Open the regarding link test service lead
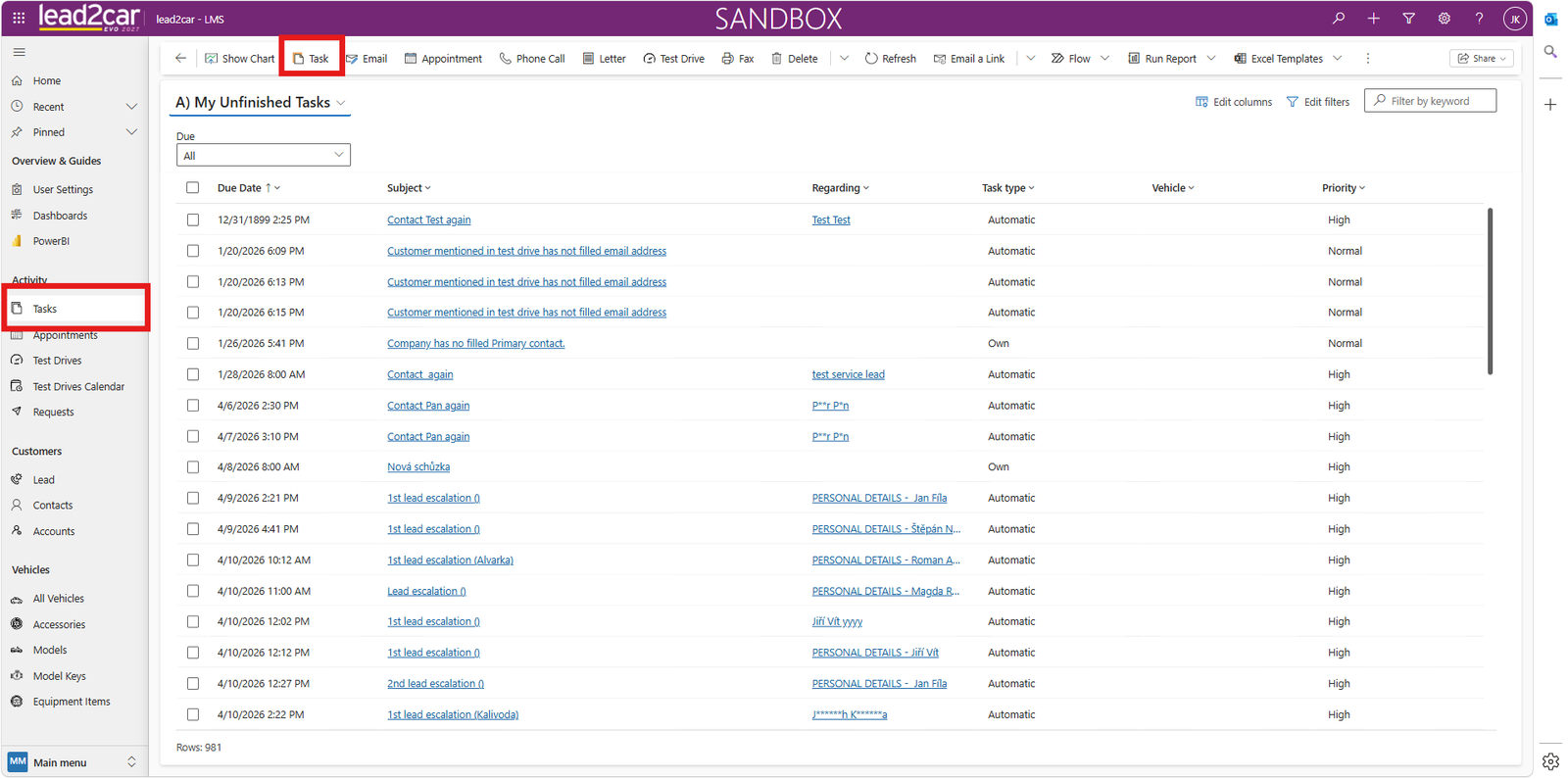This screenshot has width=1568, height=779. coord(848,374)
